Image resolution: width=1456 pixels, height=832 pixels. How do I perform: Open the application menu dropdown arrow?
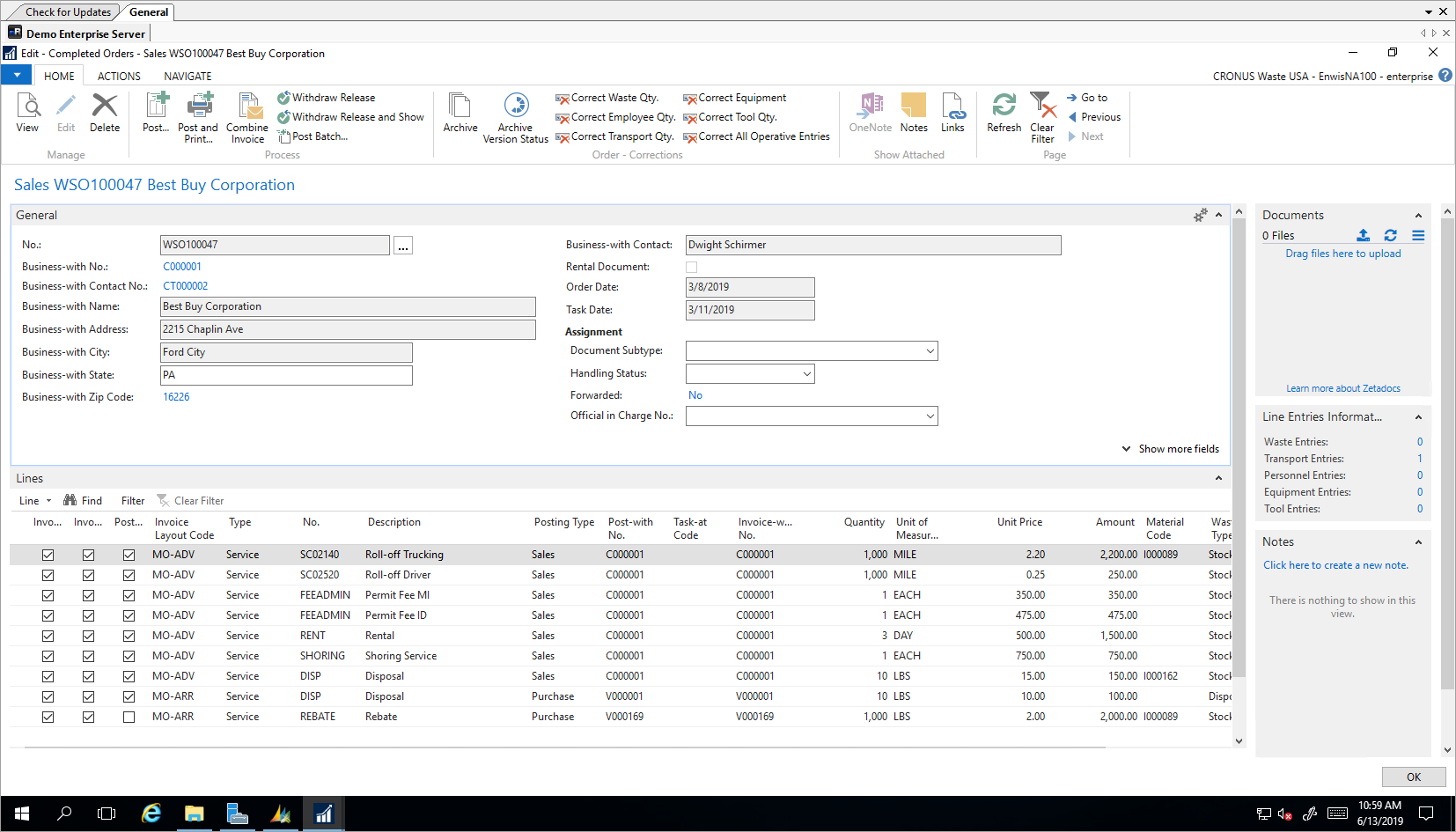tap(17, 76)
